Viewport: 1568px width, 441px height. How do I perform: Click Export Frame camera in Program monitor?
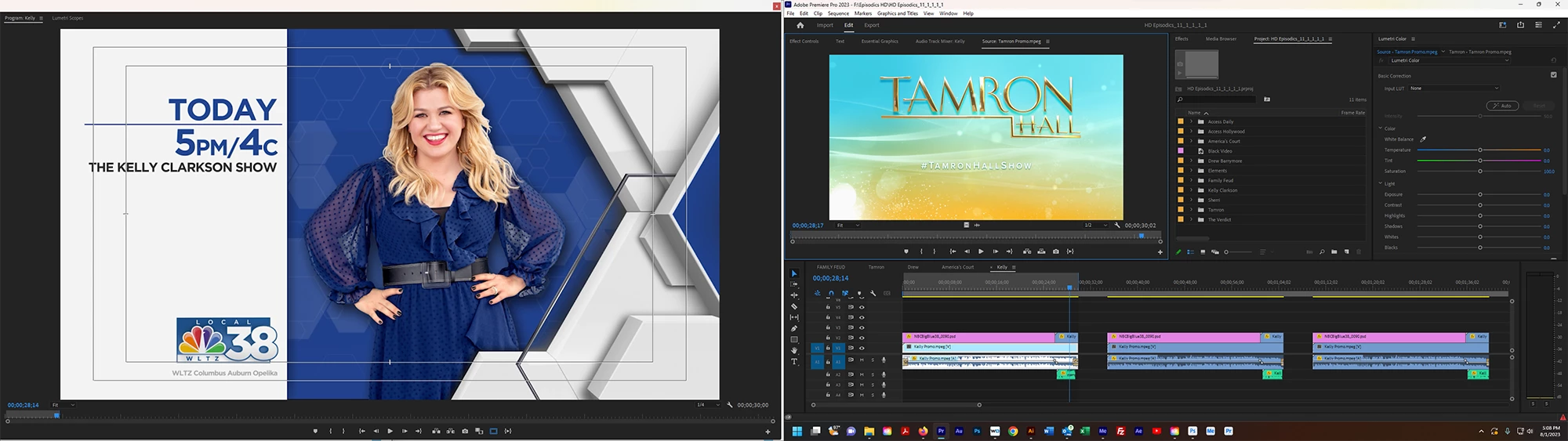click(x=465, y=431)
